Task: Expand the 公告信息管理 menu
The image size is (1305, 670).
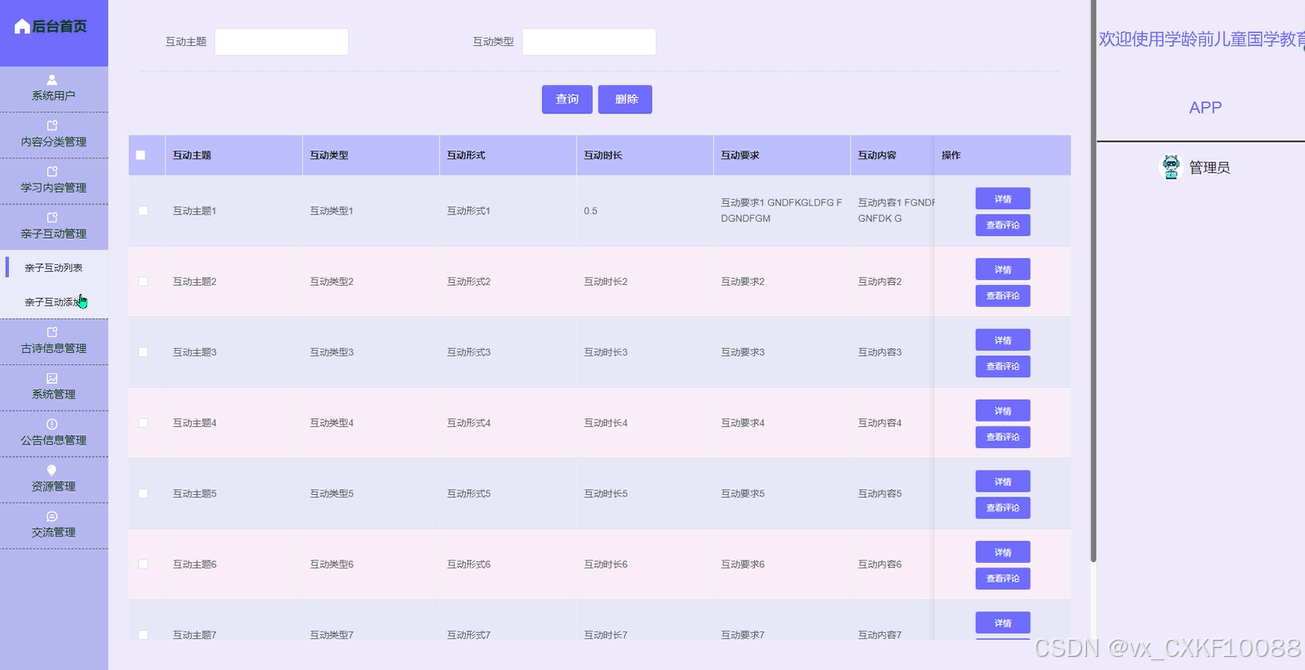Action: tap(54, 433)
